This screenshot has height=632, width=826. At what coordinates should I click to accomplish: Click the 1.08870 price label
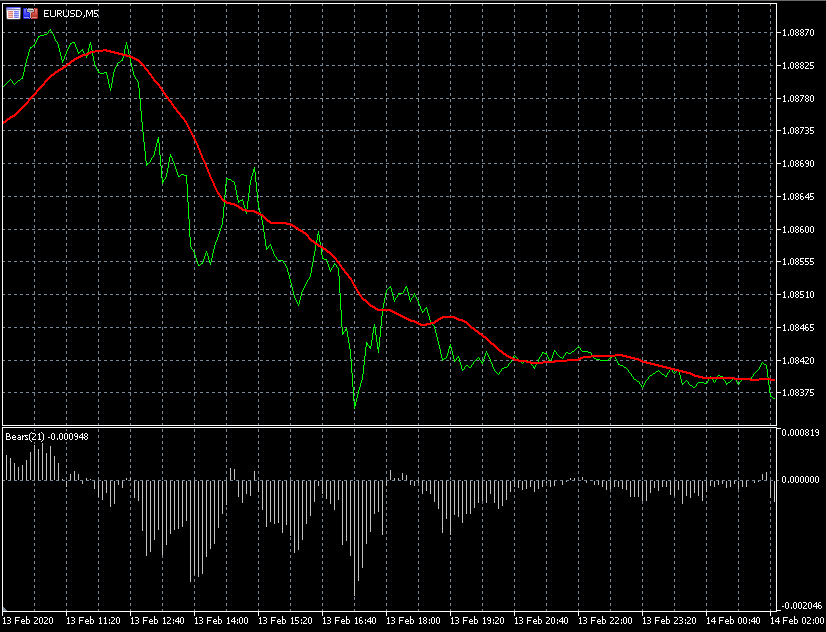click(x=798, y=33)
